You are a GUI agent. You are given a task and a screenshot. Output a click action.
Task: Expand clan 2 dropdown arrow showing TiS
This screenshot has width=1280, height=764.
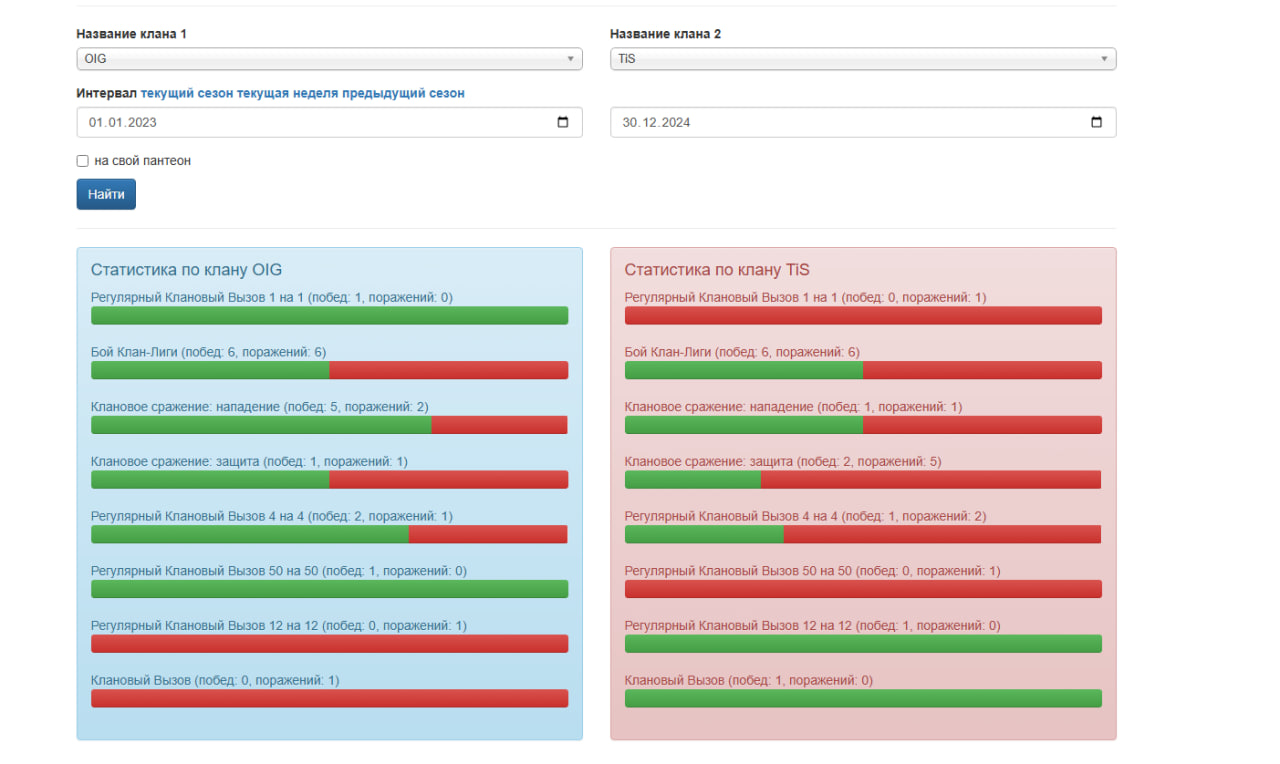pos(1104,59)
